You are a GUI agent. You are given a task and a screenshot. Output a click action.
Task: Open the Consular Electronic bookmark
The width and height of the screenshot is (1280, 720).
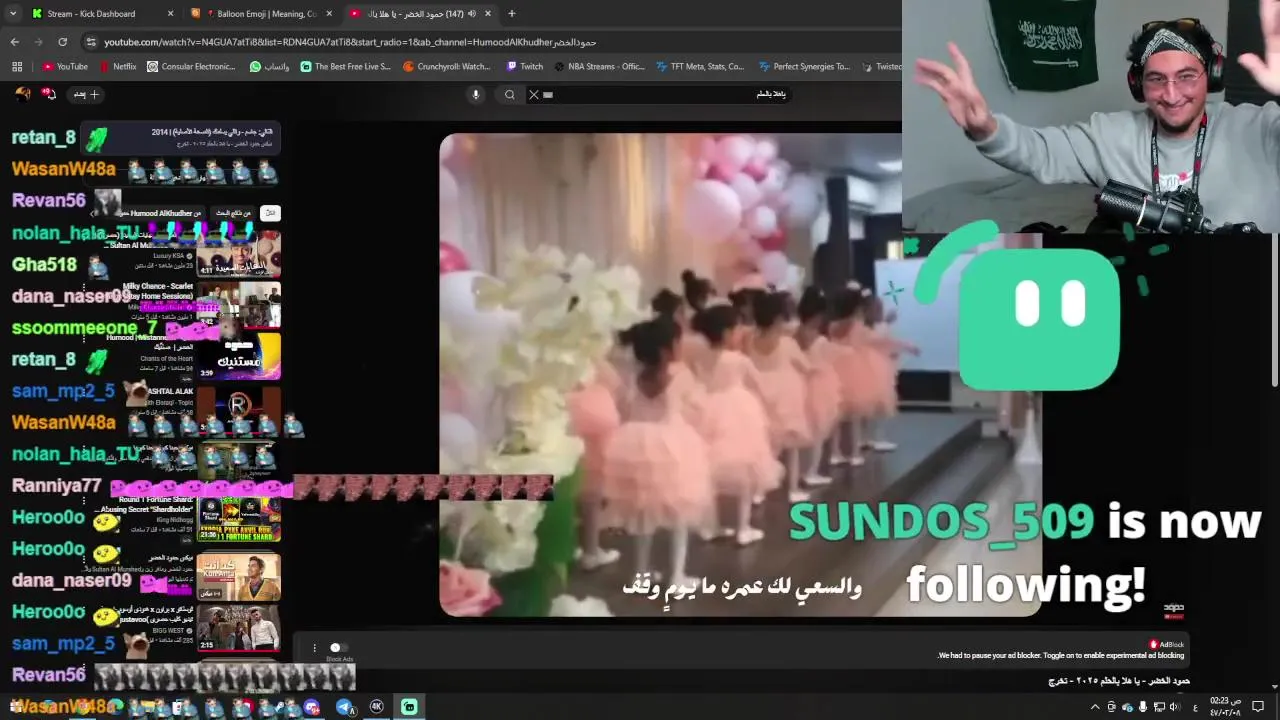pos(191,67)
